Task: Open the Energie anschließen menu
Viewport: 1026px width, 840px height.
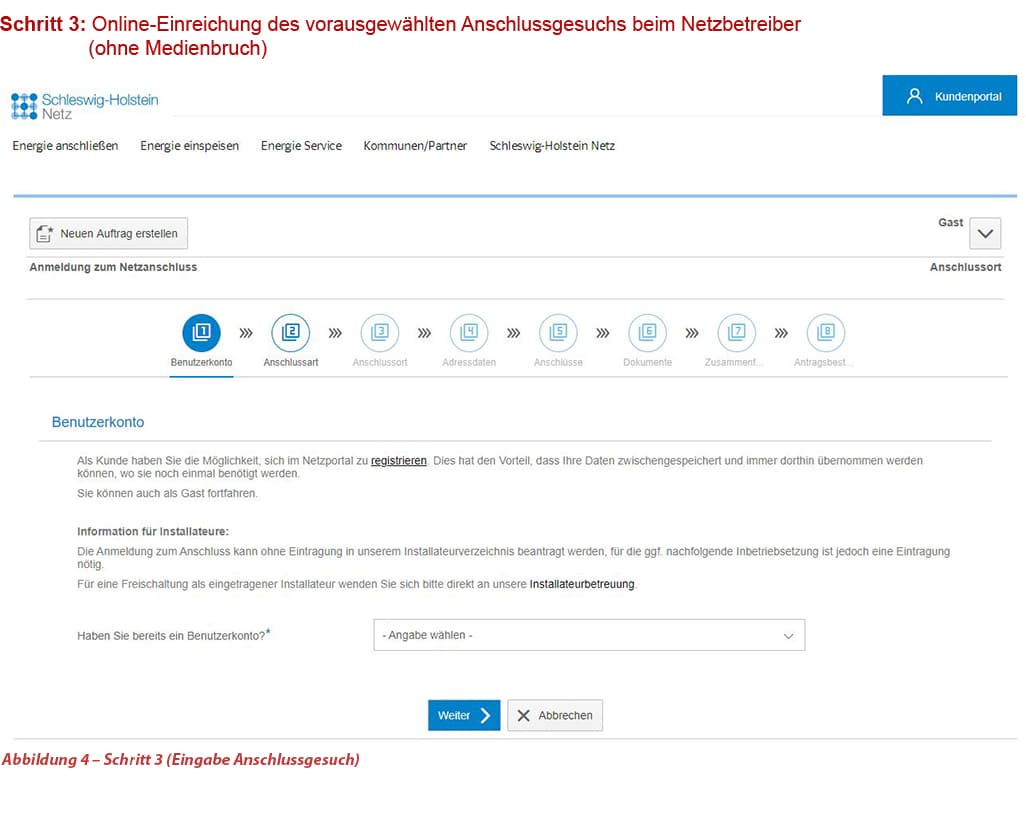Action: tap(65, 146)
